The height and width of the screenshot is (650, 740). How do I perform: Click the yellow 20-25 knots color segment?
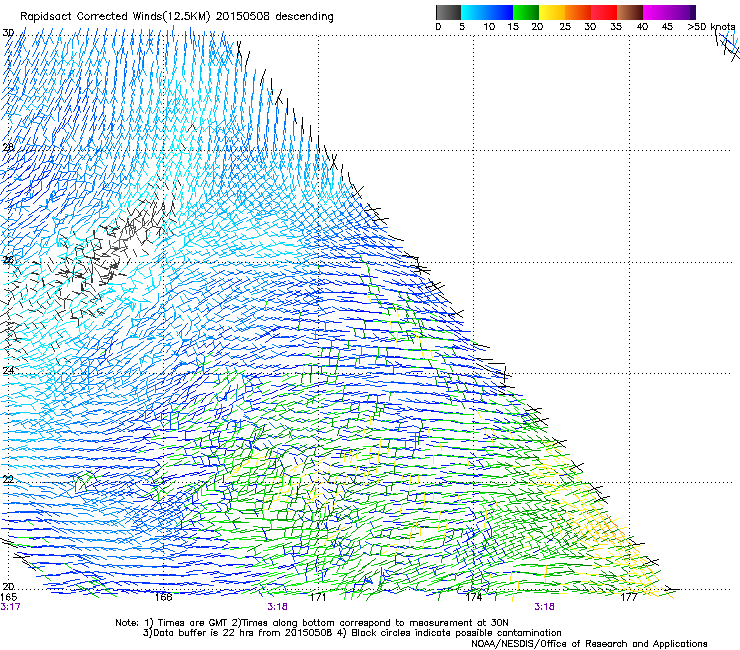tap(552, 12)
